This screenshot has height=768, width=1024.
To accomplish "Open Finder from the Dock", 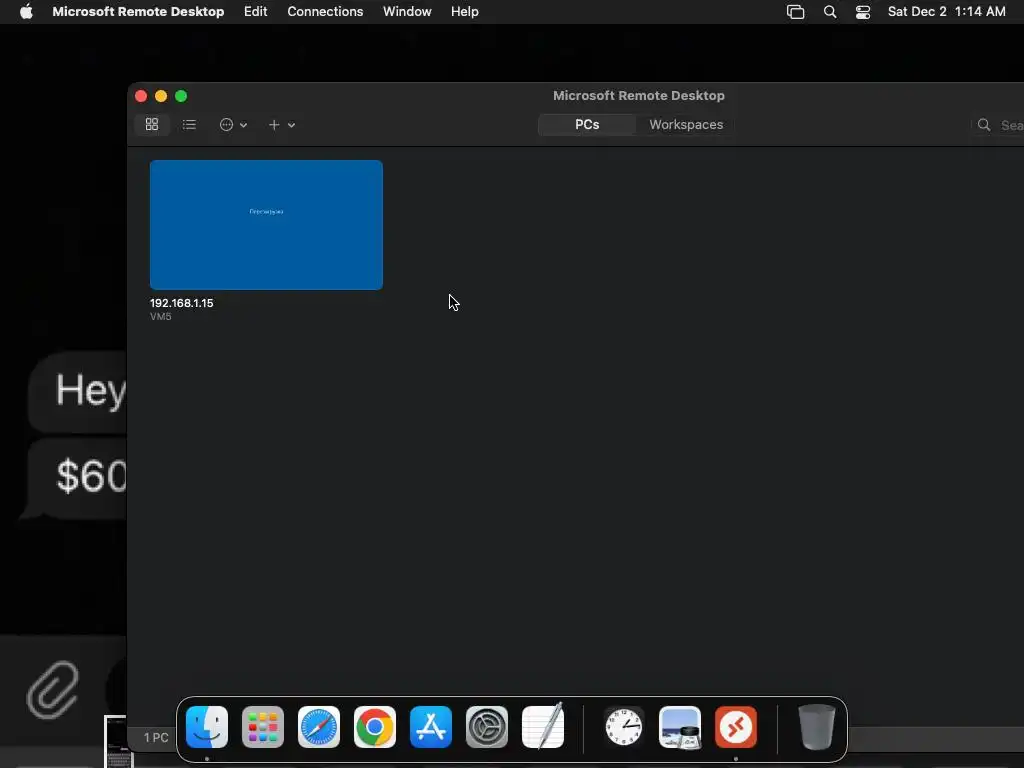I will [x=207, y=727].
